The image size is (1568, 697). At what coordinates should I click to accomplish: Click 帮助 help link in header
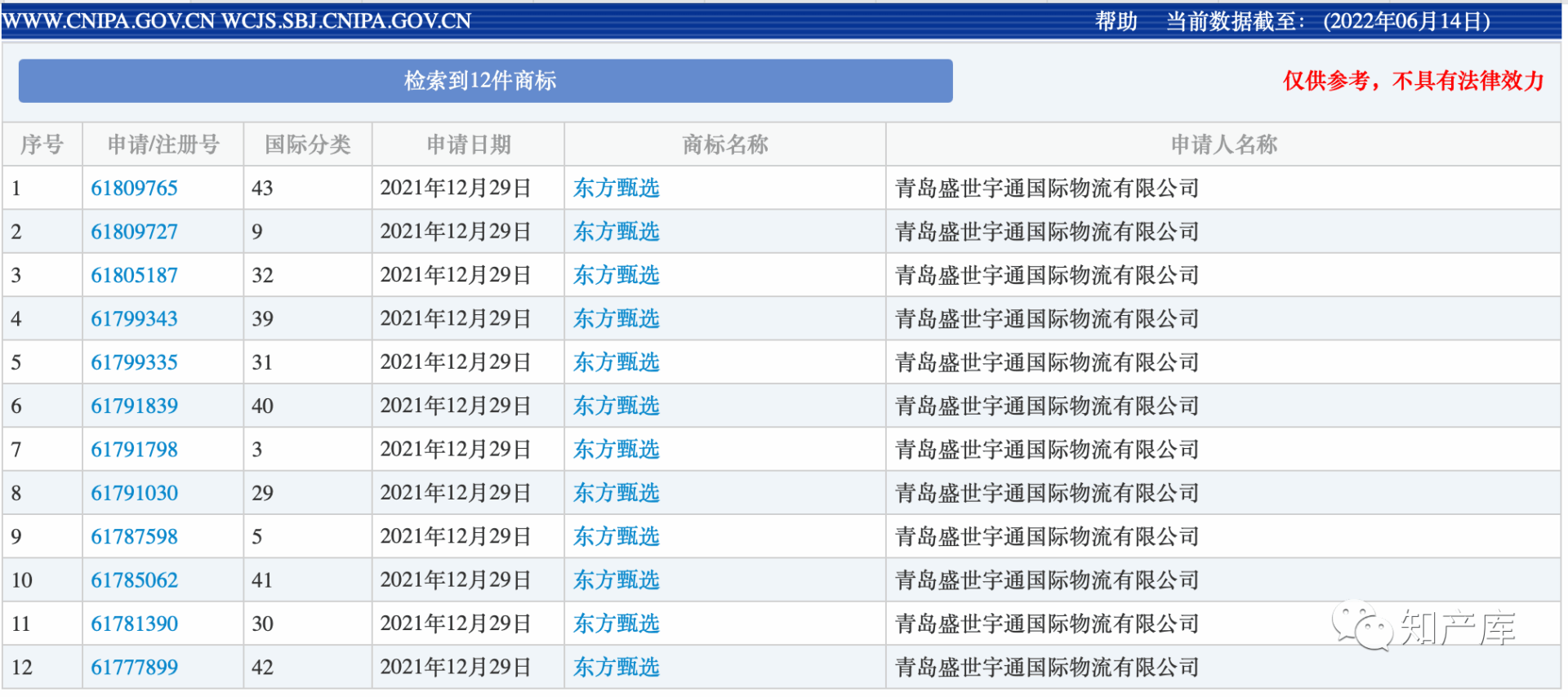click(1116, 21)
